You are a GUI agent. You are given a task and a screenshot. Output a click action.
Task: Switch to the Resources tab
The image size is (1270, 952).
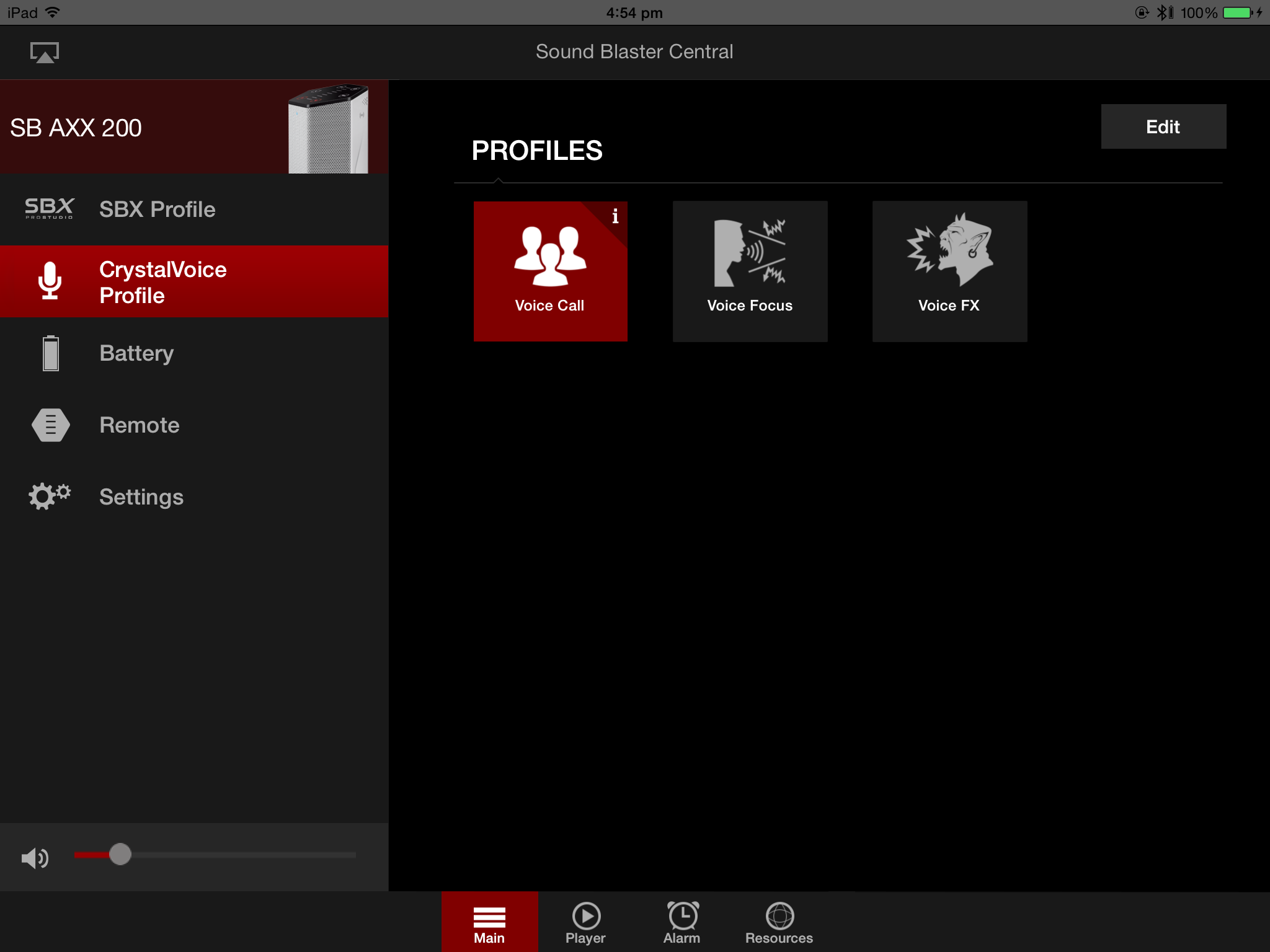779,922
